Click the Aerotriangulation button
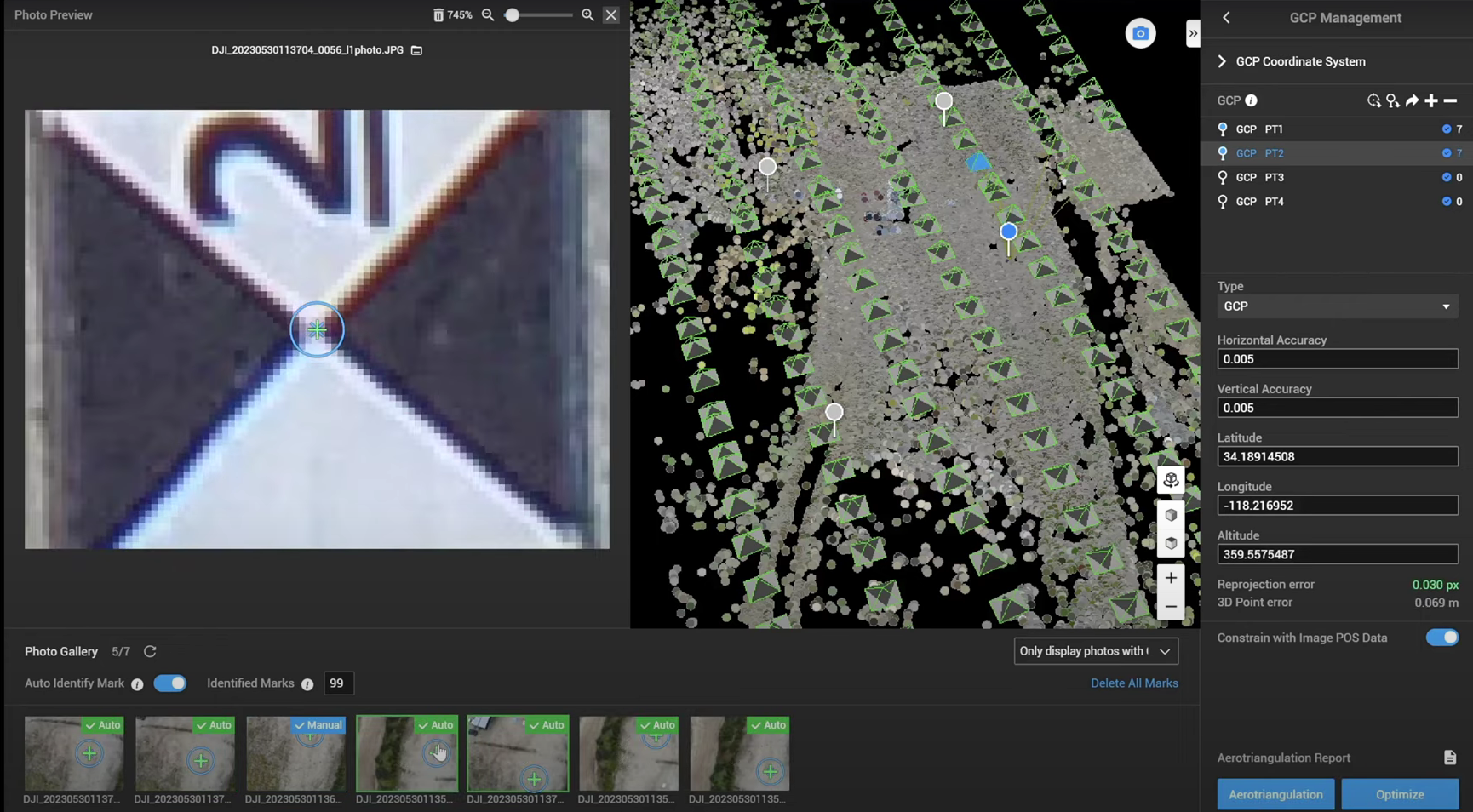Screen dimensions: 1473x812 1275,794
